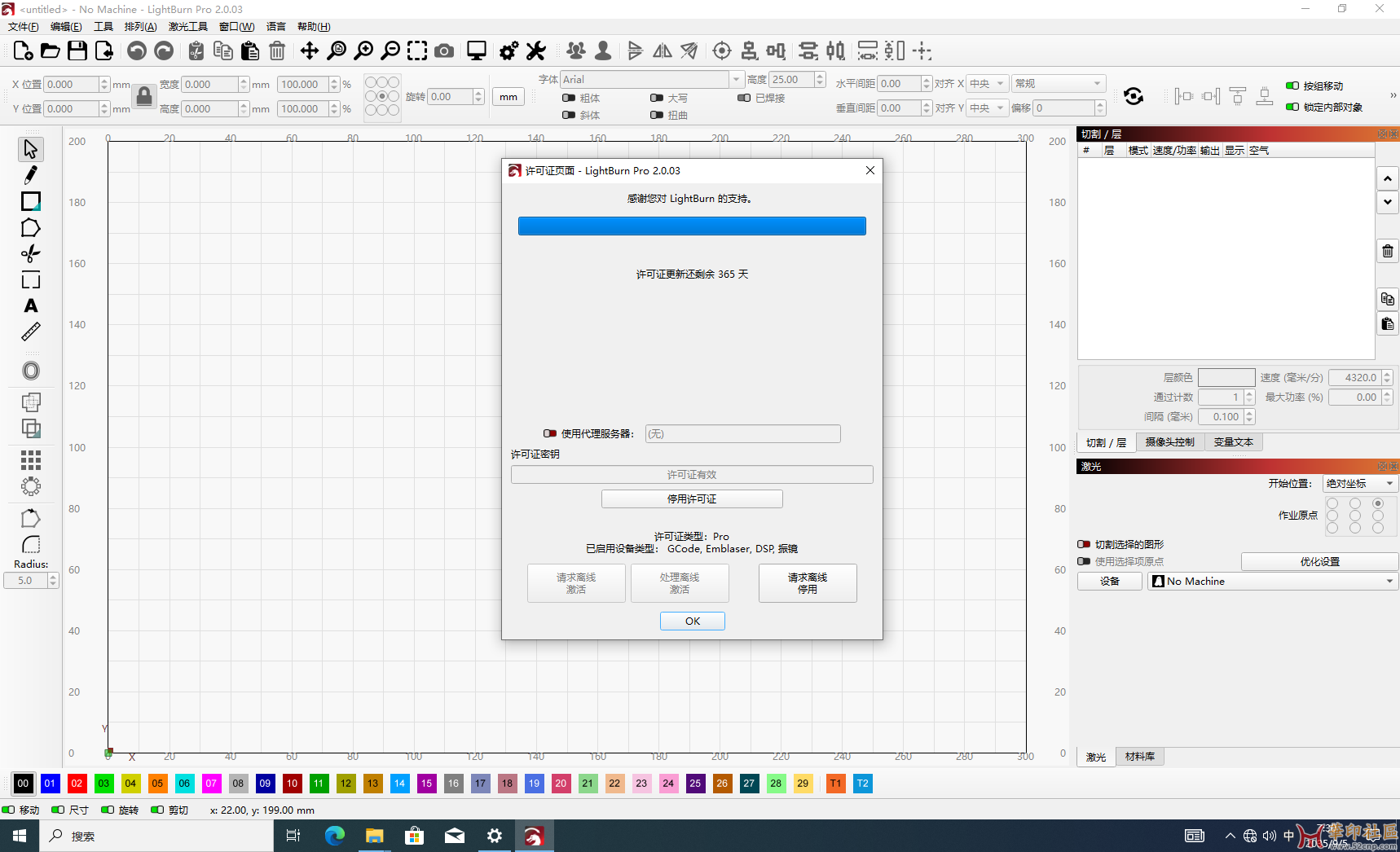Open Preview with the monitor icon
Screen dimensions: 1400x852
[477, 51]
